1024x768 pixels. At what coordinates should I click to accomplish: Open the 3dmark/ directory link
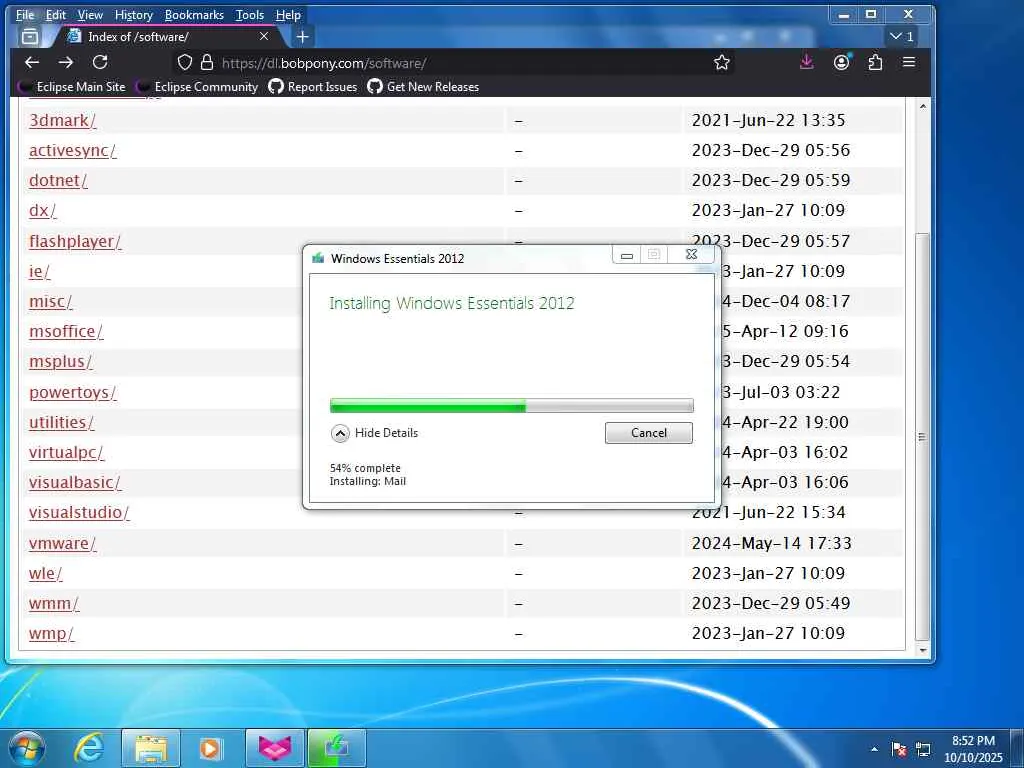pos(63,121)
